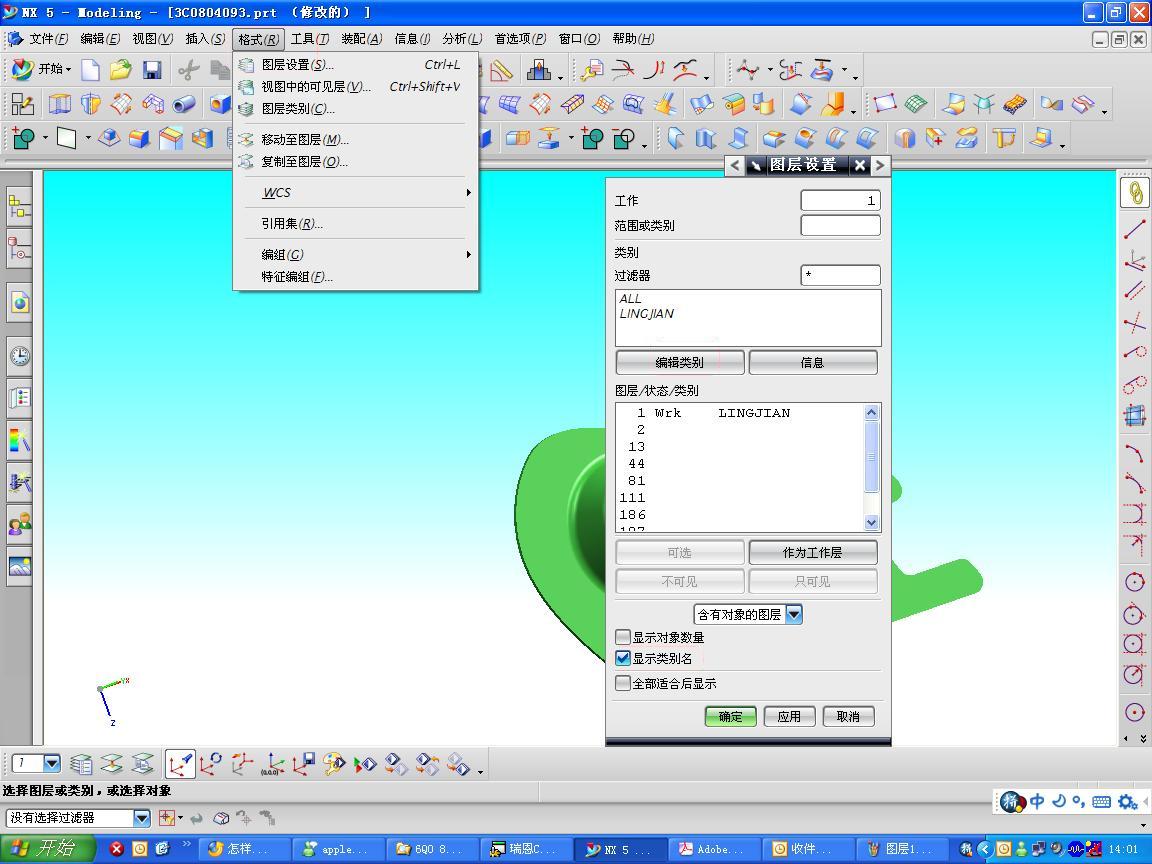1152x864 pixels.
Task: Open the 工具 menu
Action: point(309,39)
